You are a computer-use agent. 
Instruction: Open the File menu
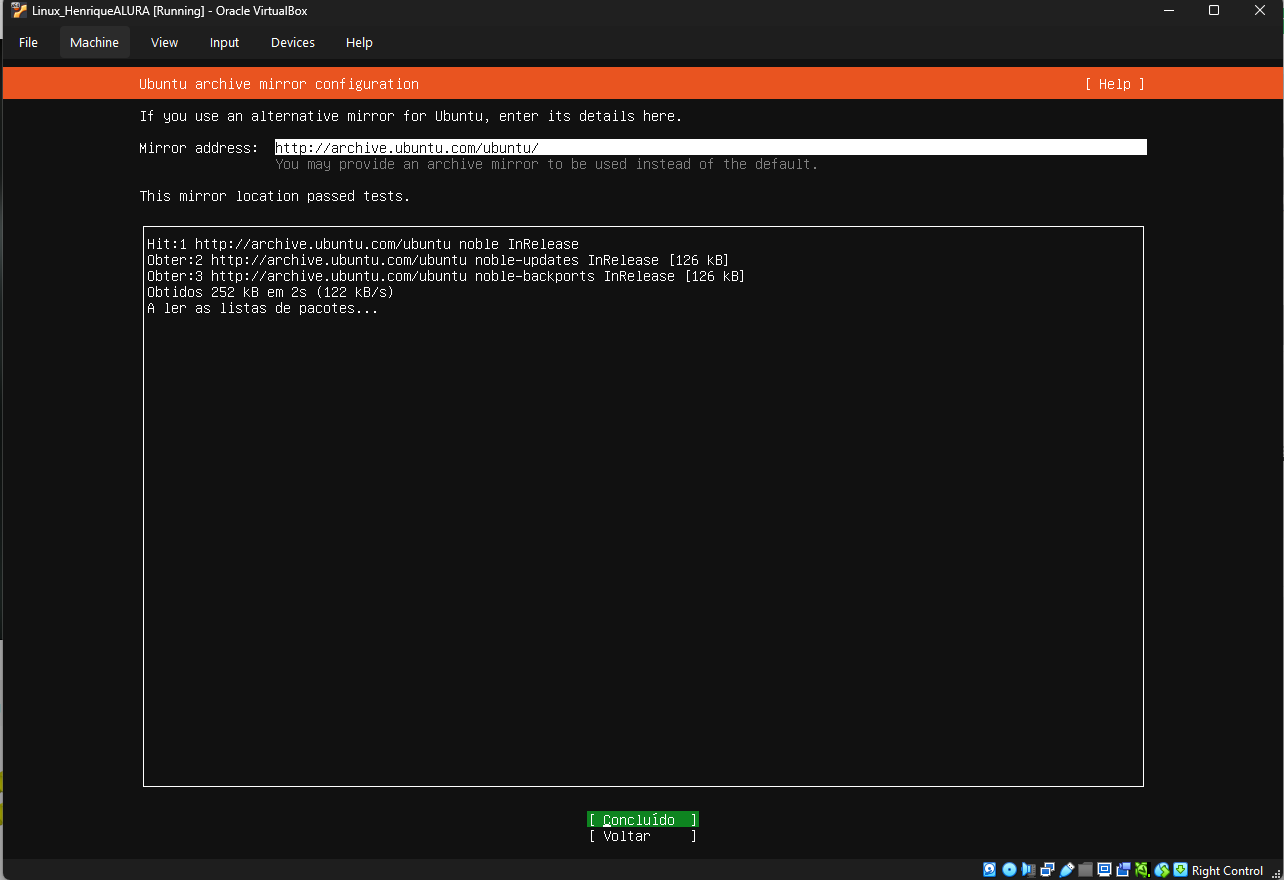(x=28, y=43)
